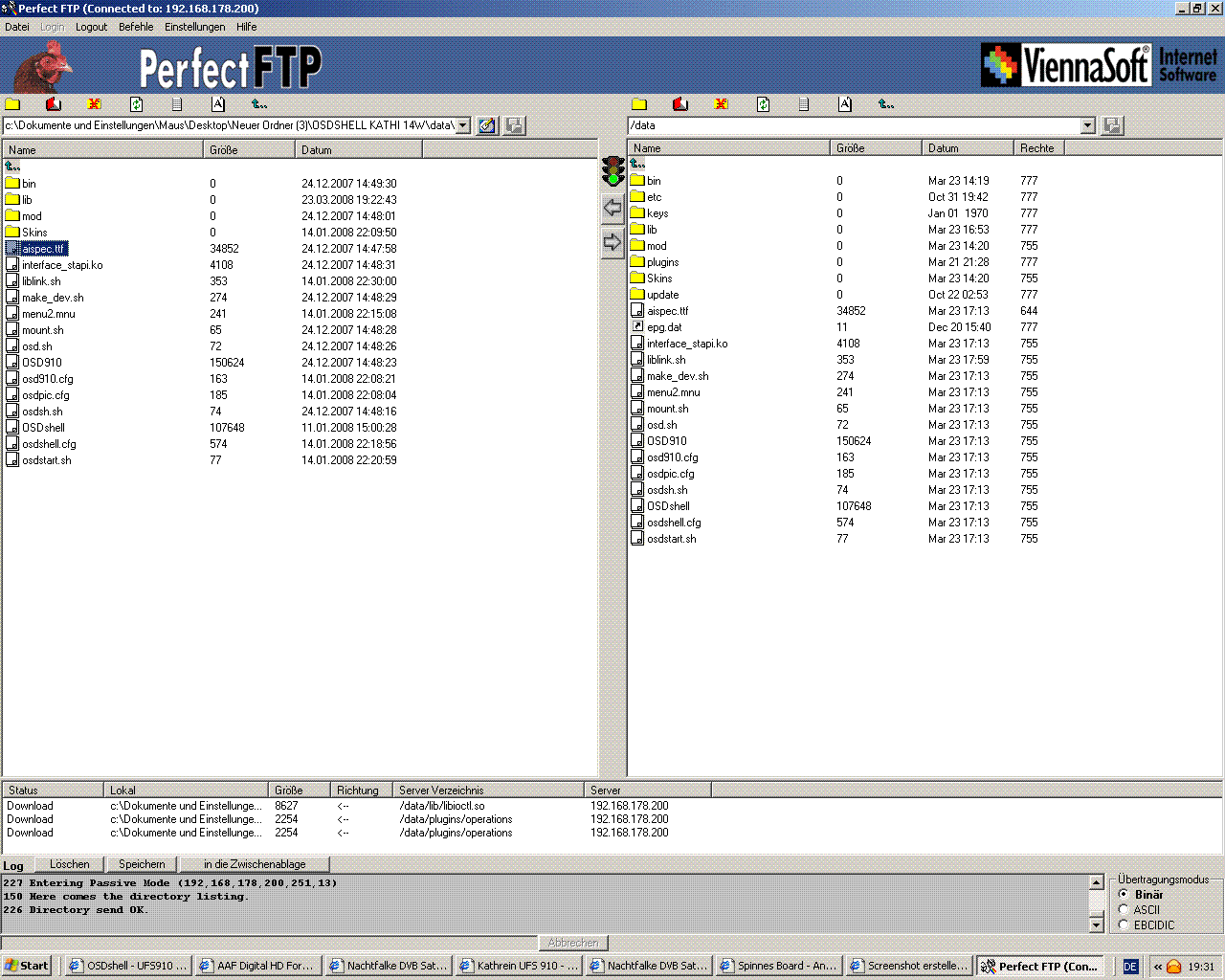Open the local path dropdown
The height and width of the screenshot is (980, 1225).
(x=463, y=125)
